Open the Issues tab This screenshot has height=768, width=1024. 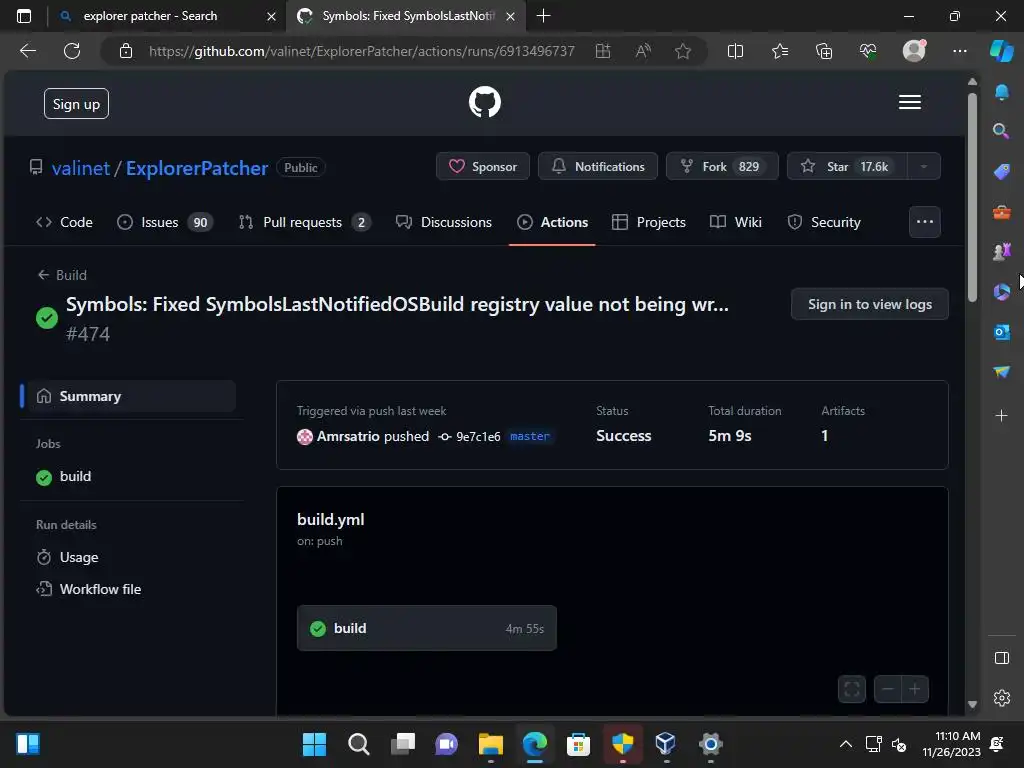[165, 222]
